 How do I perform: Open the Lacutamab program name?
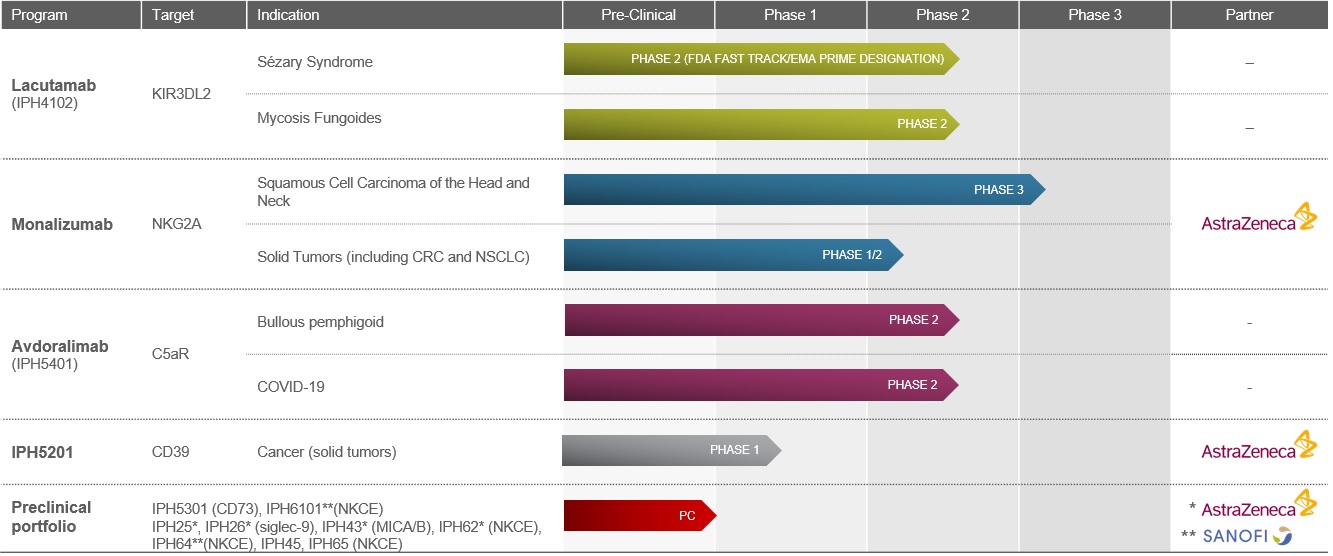click(x=49, y=86)
